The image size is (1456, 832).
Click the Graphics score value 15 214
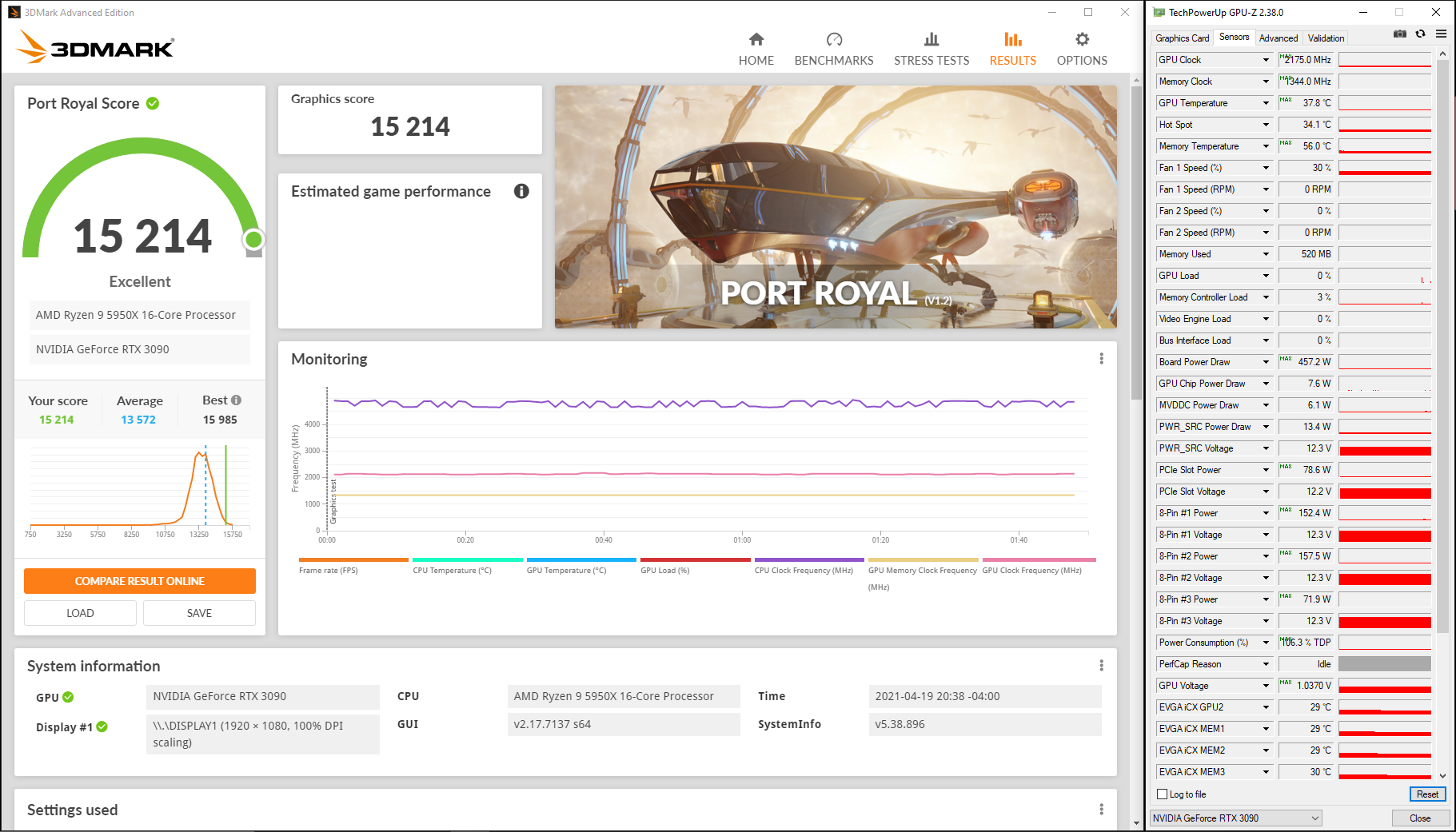(410, 126)
